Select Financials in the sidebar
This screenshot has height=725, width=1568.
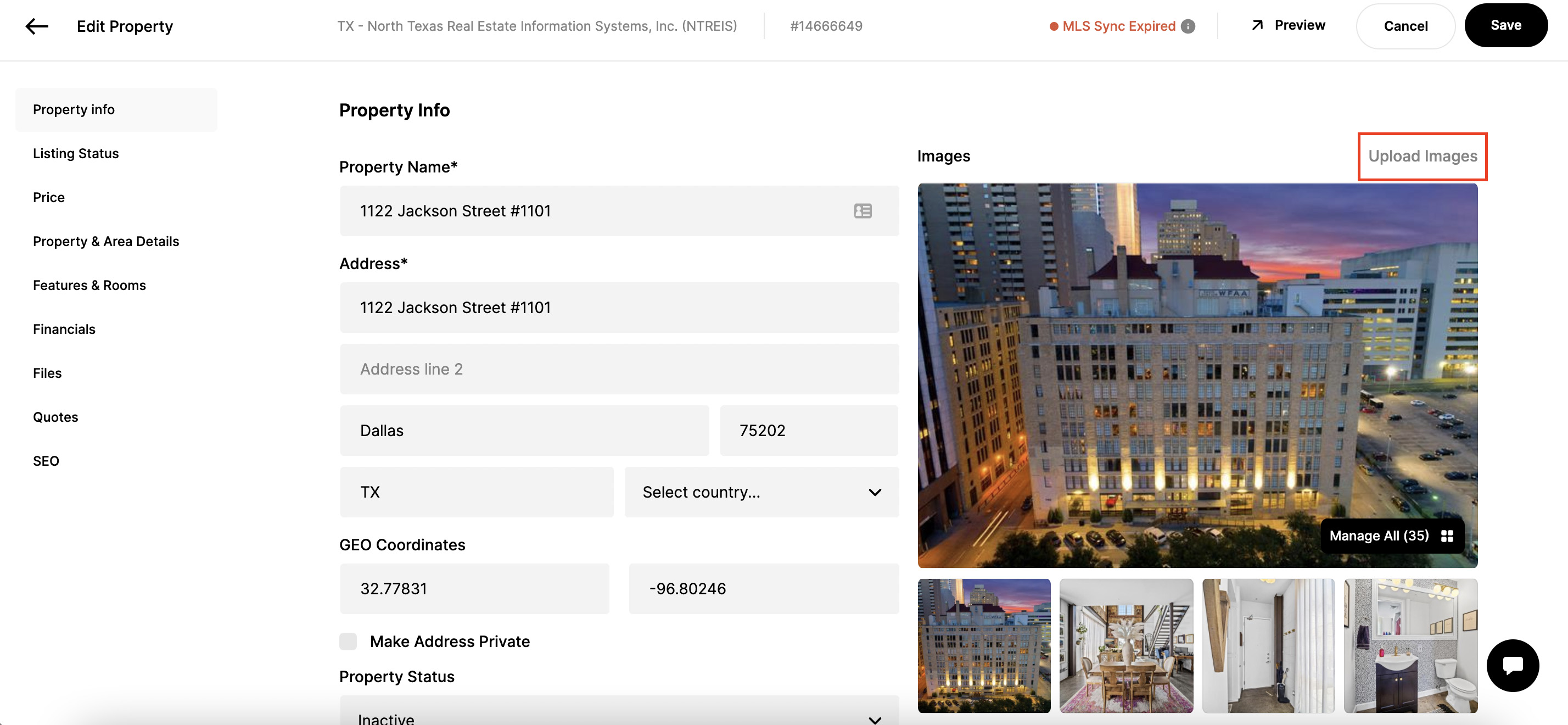64,330
